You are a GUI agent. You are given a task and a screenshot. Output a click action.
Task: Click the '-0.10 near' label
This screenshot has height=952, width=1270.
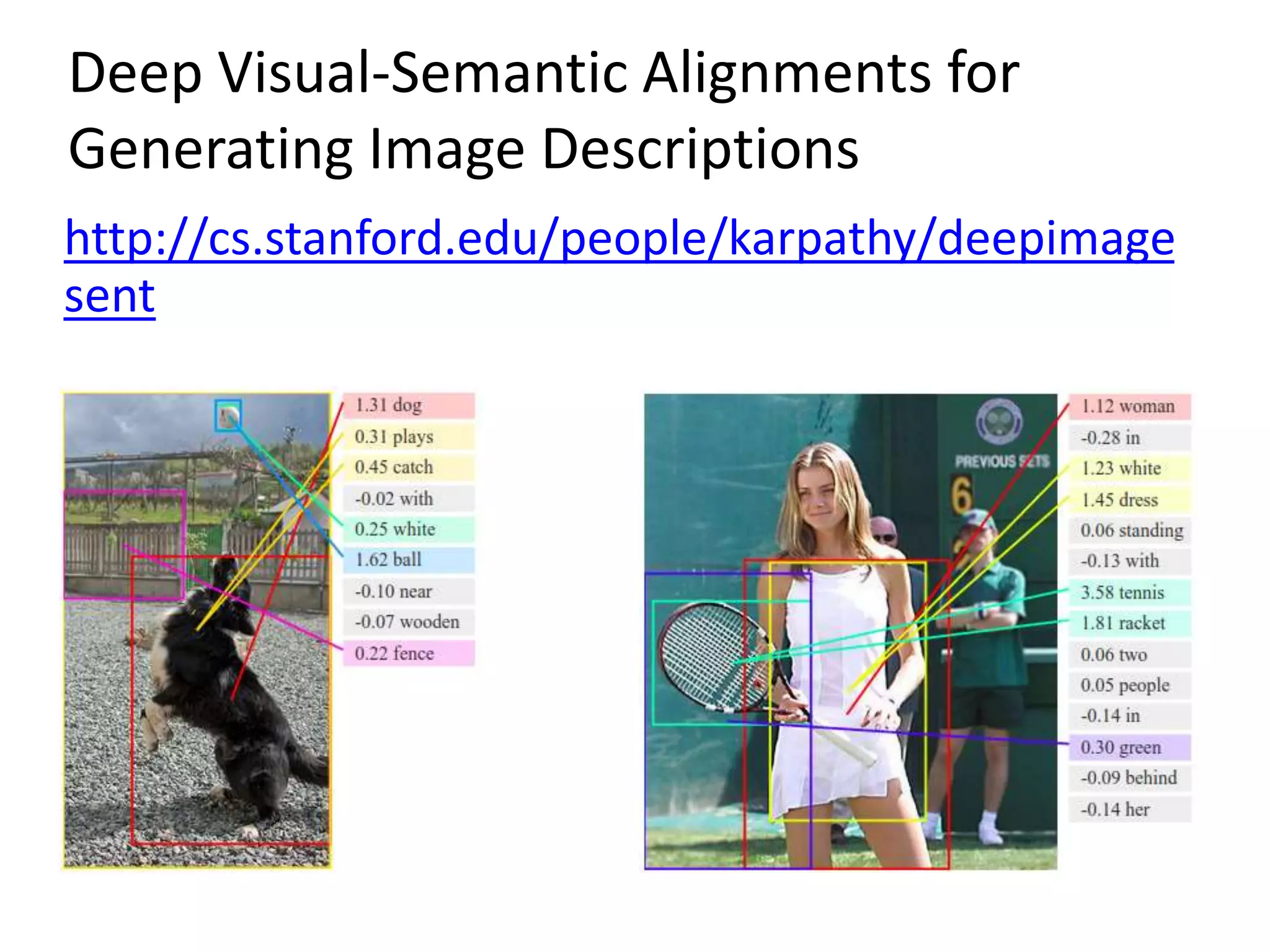tap(409, 591)
